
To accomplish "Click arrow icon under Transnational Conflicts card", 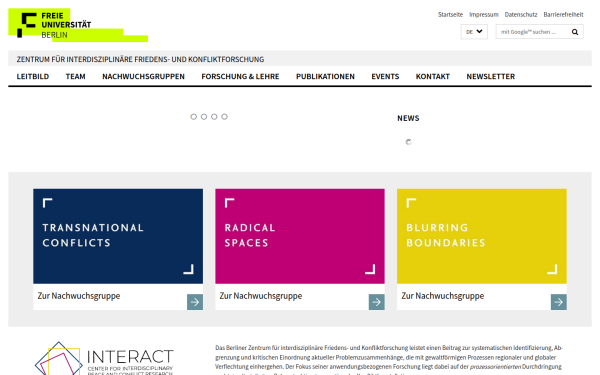I will (195, 302).
